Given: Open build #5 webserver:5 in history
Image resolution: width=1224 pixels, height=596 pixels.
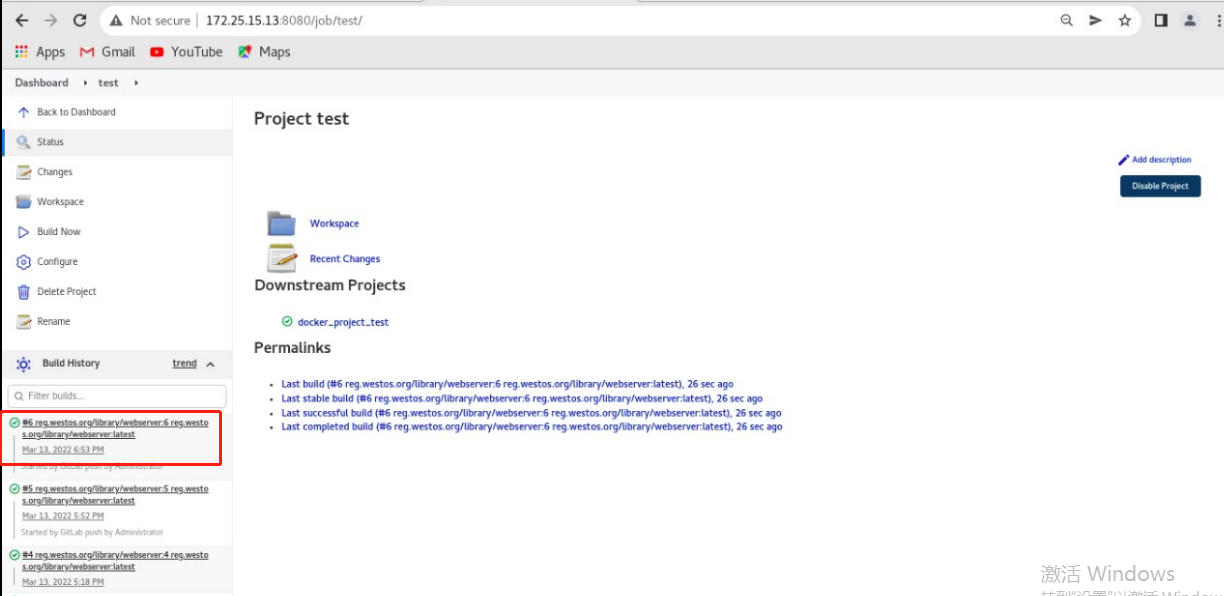Looking at the screenshot, I should click(115, 495).
